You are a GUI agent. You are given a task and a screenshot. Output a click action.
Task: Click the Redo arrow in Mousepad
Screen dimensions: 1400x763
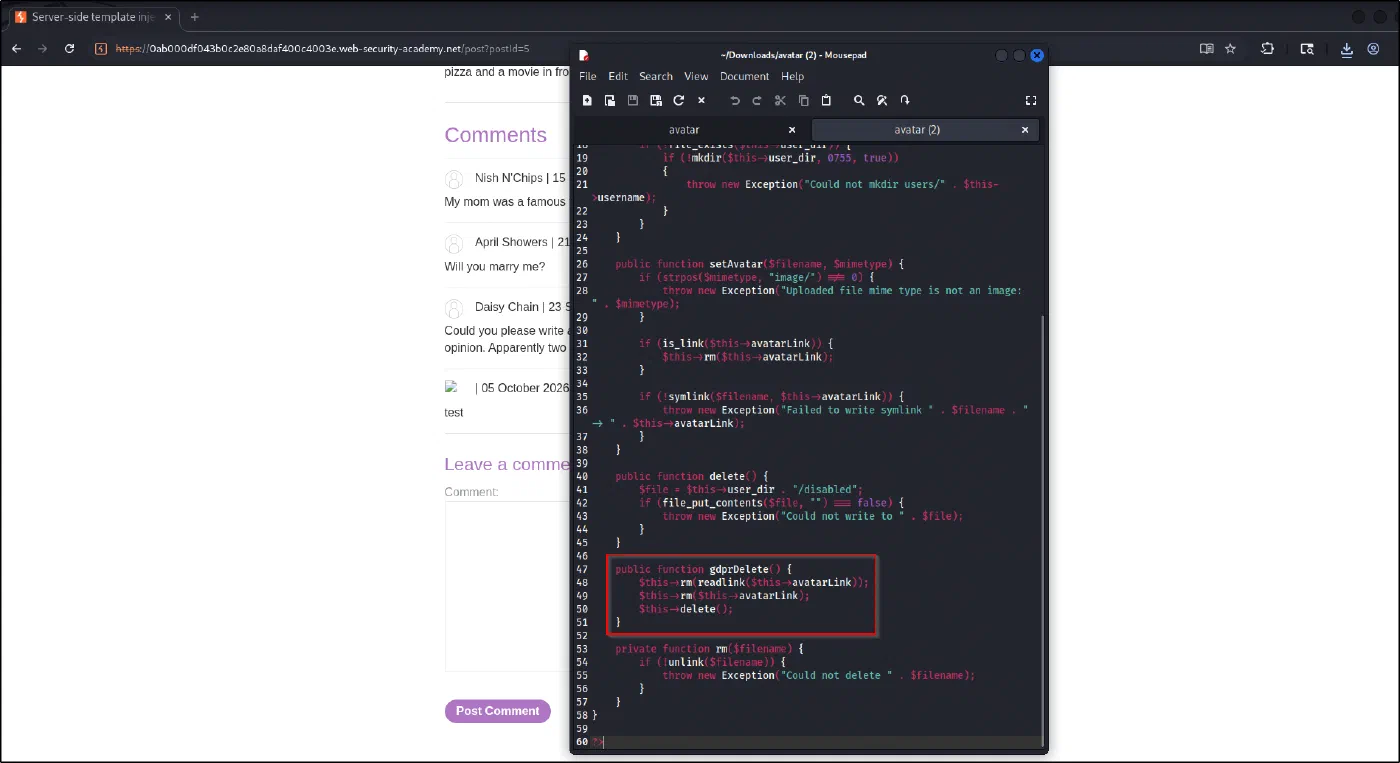757,100
